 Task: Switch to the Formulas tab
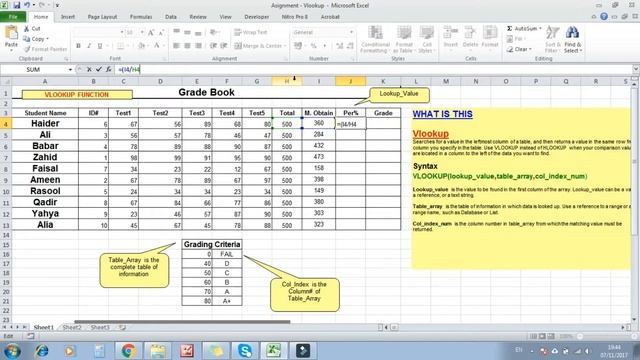141,17
